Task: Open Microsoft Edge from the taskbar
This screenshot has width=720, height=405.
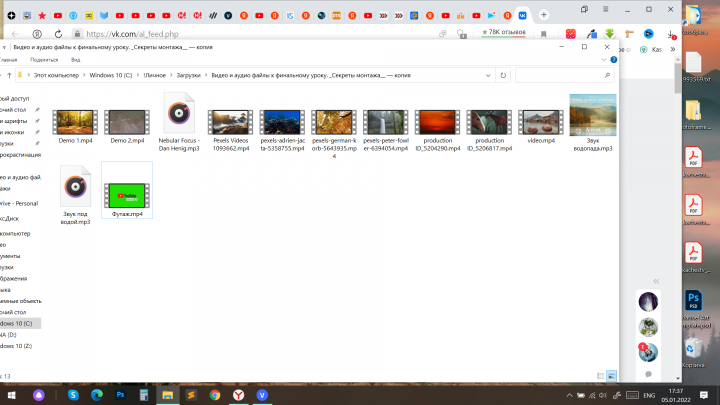Action: pyautogui.click(x=96, y=395)
